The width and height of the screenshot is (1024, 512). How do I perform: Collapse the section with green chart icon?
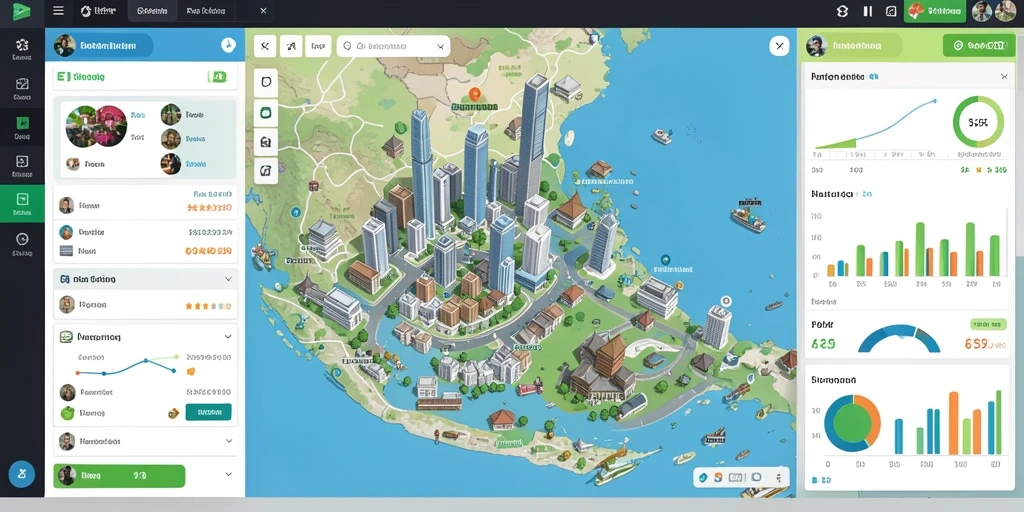tap(228, 337)
